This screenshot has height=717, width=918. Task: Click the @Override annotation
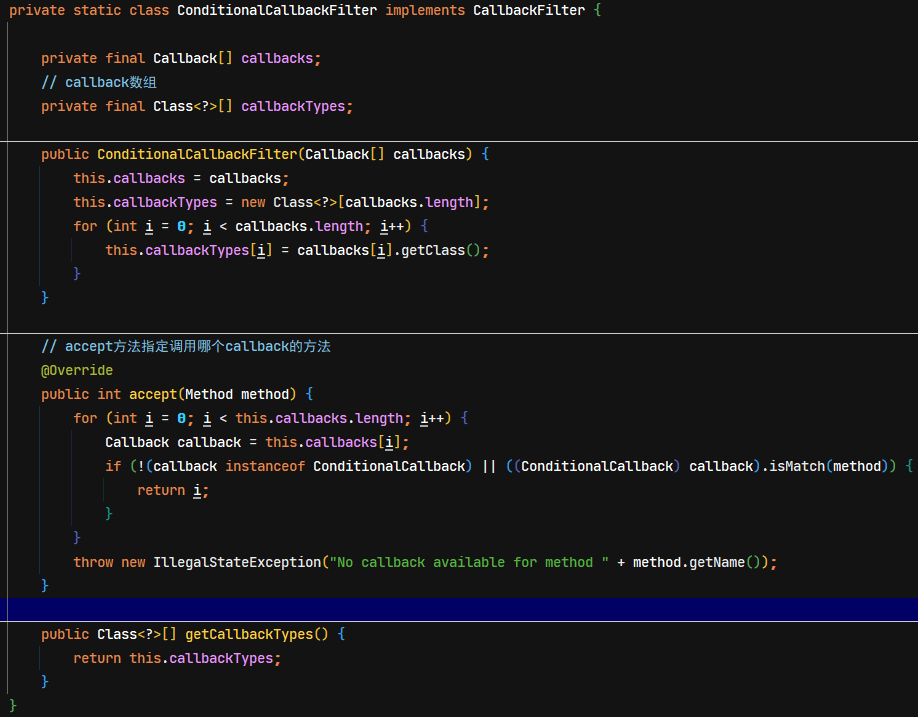click(x=77, y=370)
